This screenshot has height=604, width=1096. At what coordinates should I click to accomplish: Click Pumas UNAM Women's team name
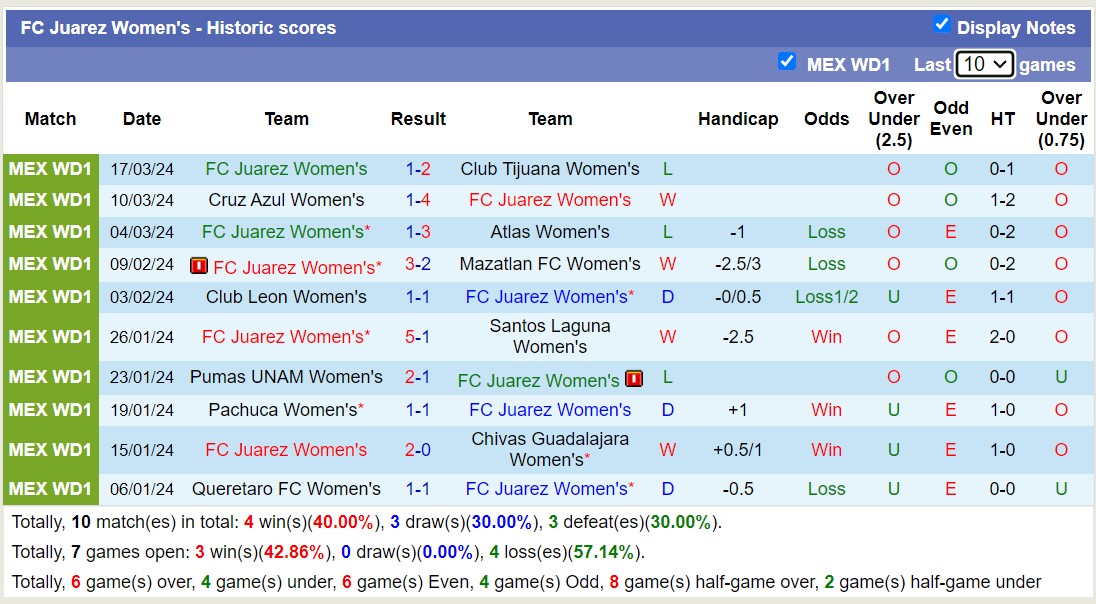tap(286, 377)
